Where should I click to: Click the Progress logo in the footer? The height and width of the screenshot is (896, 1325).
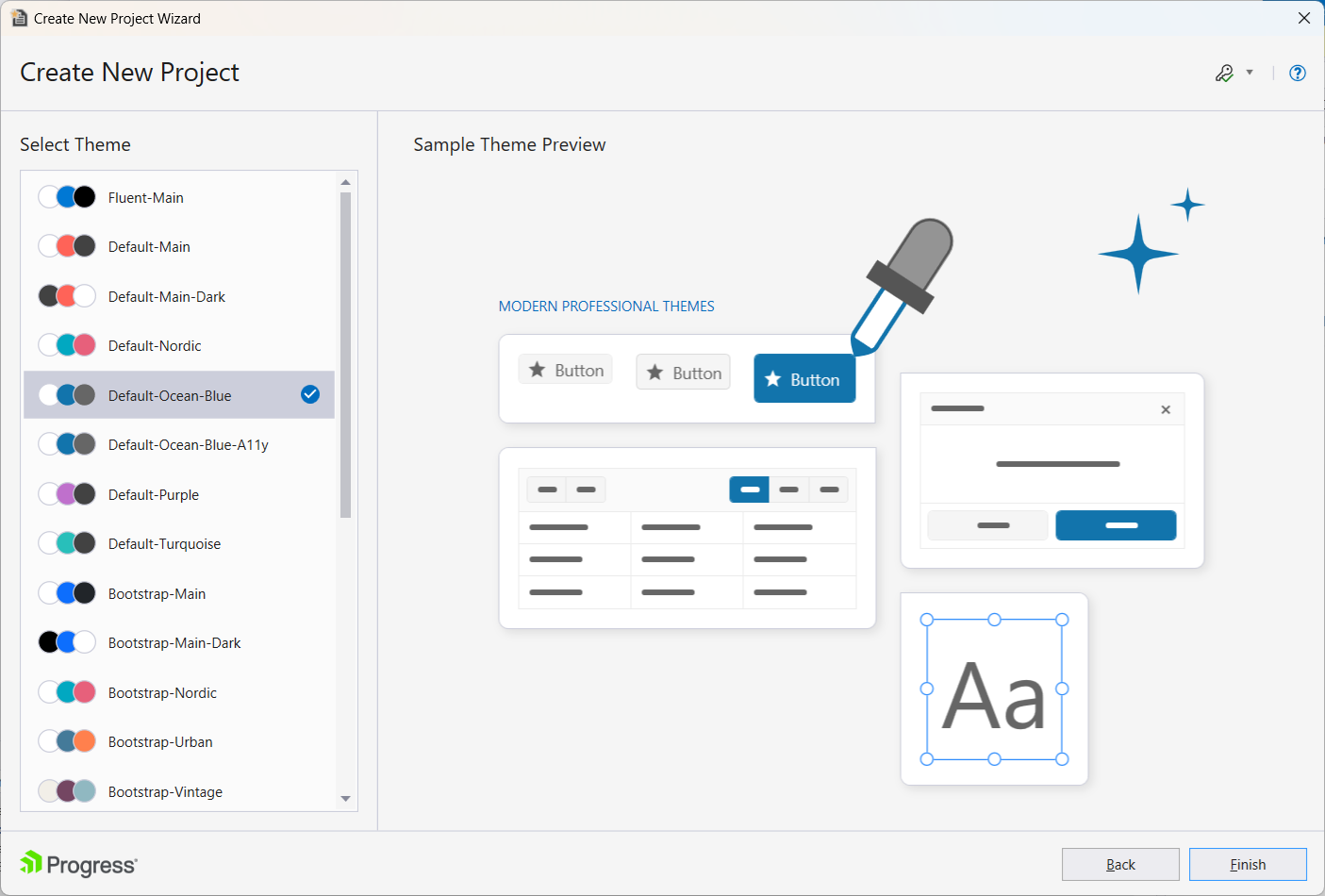click(x=77, y=864)
